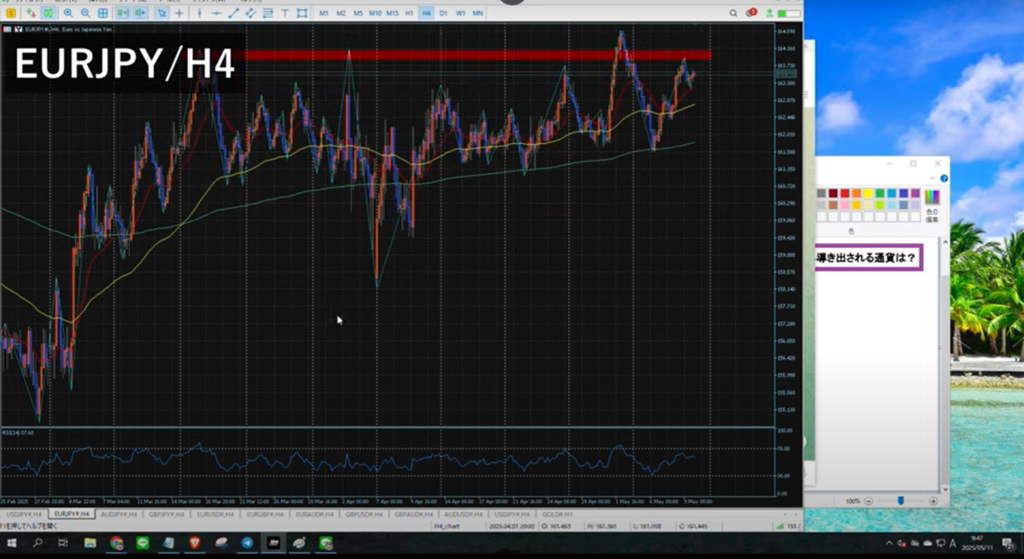This screenshot has width=1024, height=559.
Task: Pick the pink swatch in Paint palette
Action: tap(844, 205)
